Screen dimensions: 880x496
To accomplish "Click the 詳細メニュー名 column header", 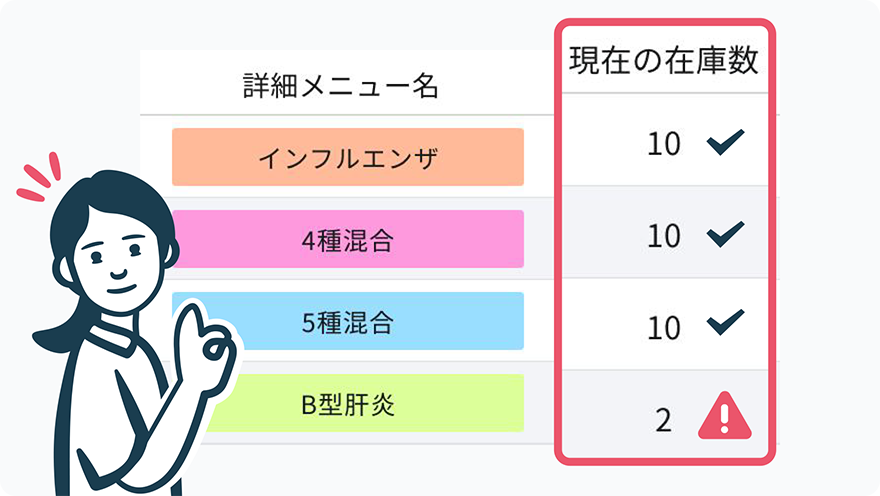I will pos(341,86).
